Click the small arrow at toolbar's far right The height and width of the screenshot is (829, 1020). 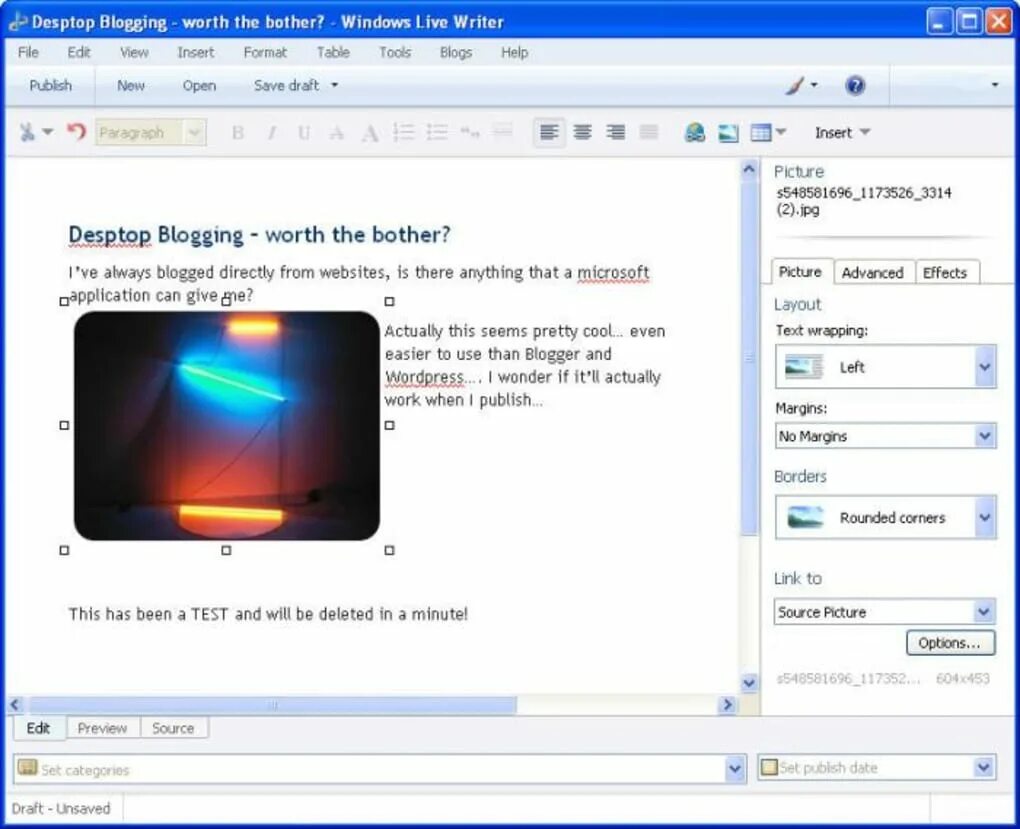coord(994,85)
